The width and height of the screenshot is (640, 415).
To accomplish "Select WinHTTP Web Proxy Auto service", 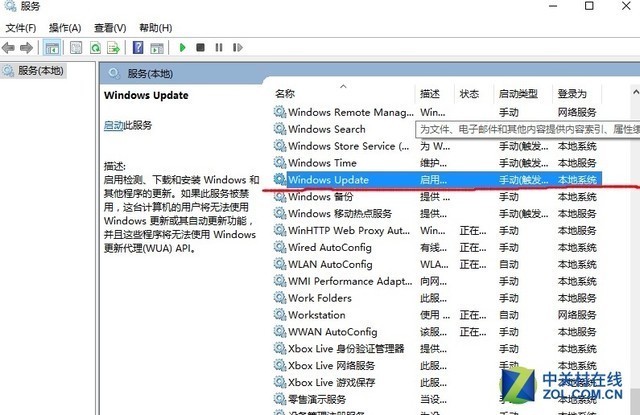I will pyautogui.click(x=437, y=231).
